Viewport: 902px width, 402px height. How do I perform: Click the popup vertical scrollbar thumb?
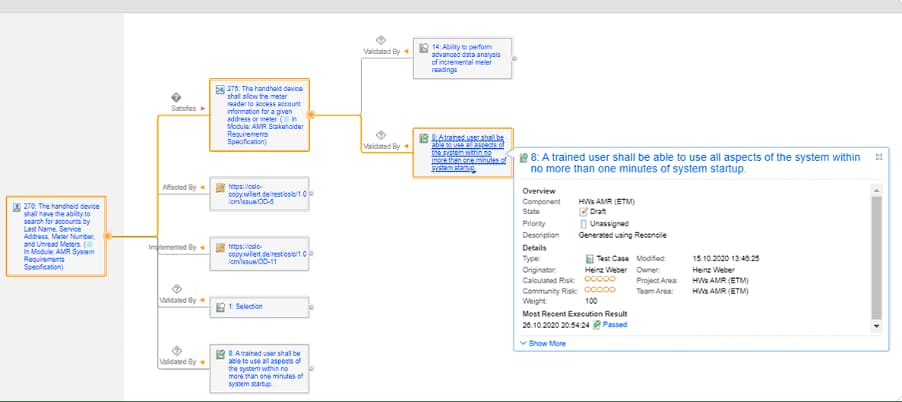(876, 258)
